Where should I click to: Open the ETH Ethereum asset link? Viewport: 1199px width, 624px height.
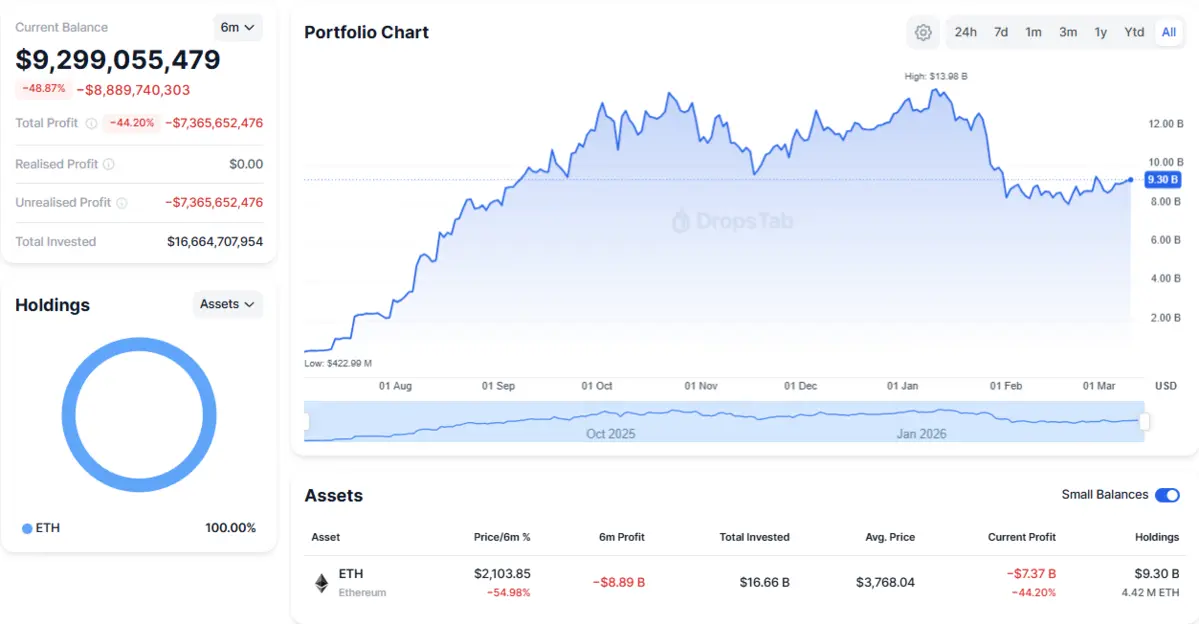coord(351,574)
